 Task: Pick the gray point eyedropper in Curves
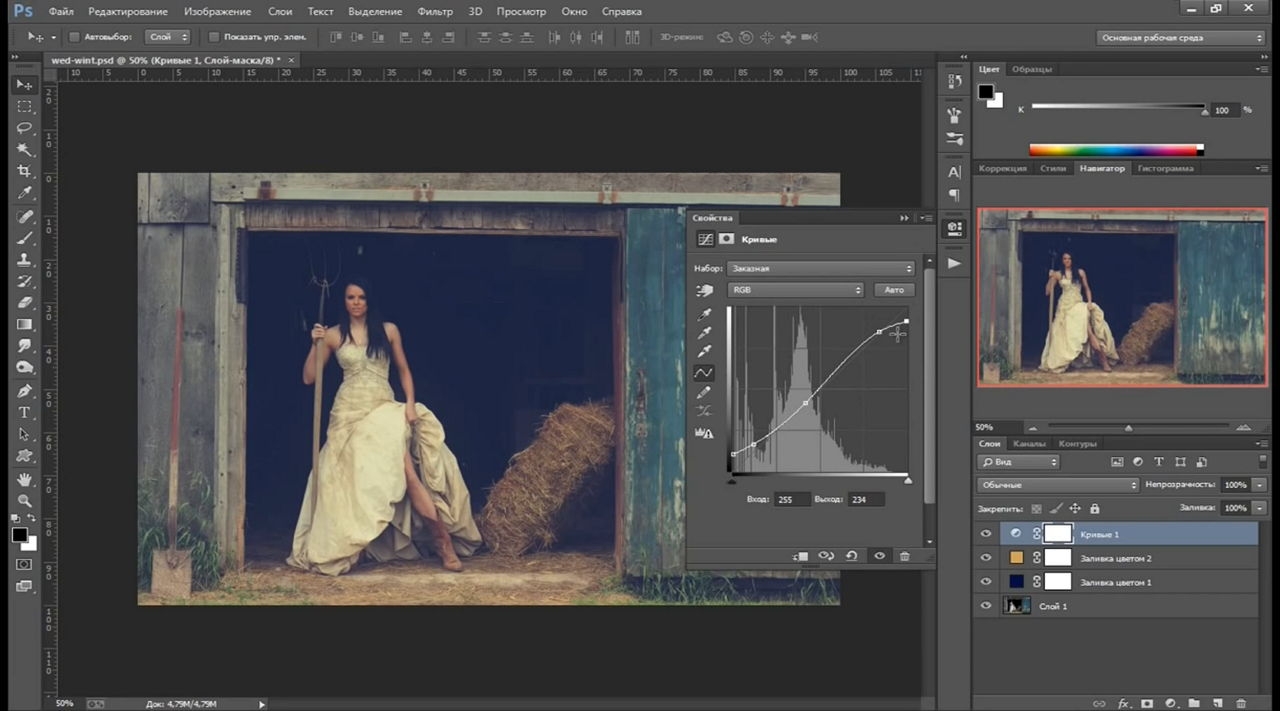point(704,333)
